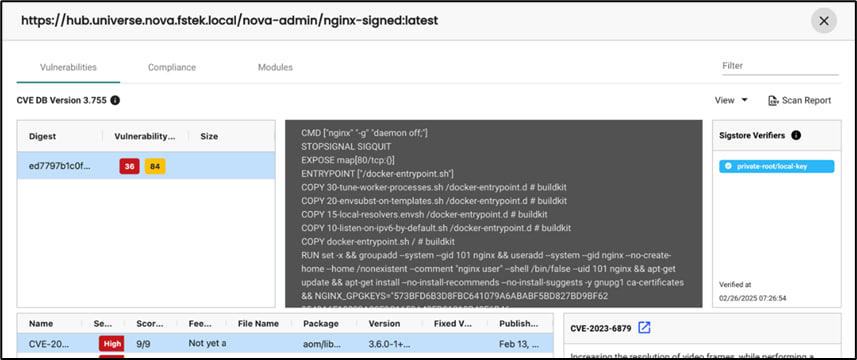Click the Scan Report CSV icon

773,101
